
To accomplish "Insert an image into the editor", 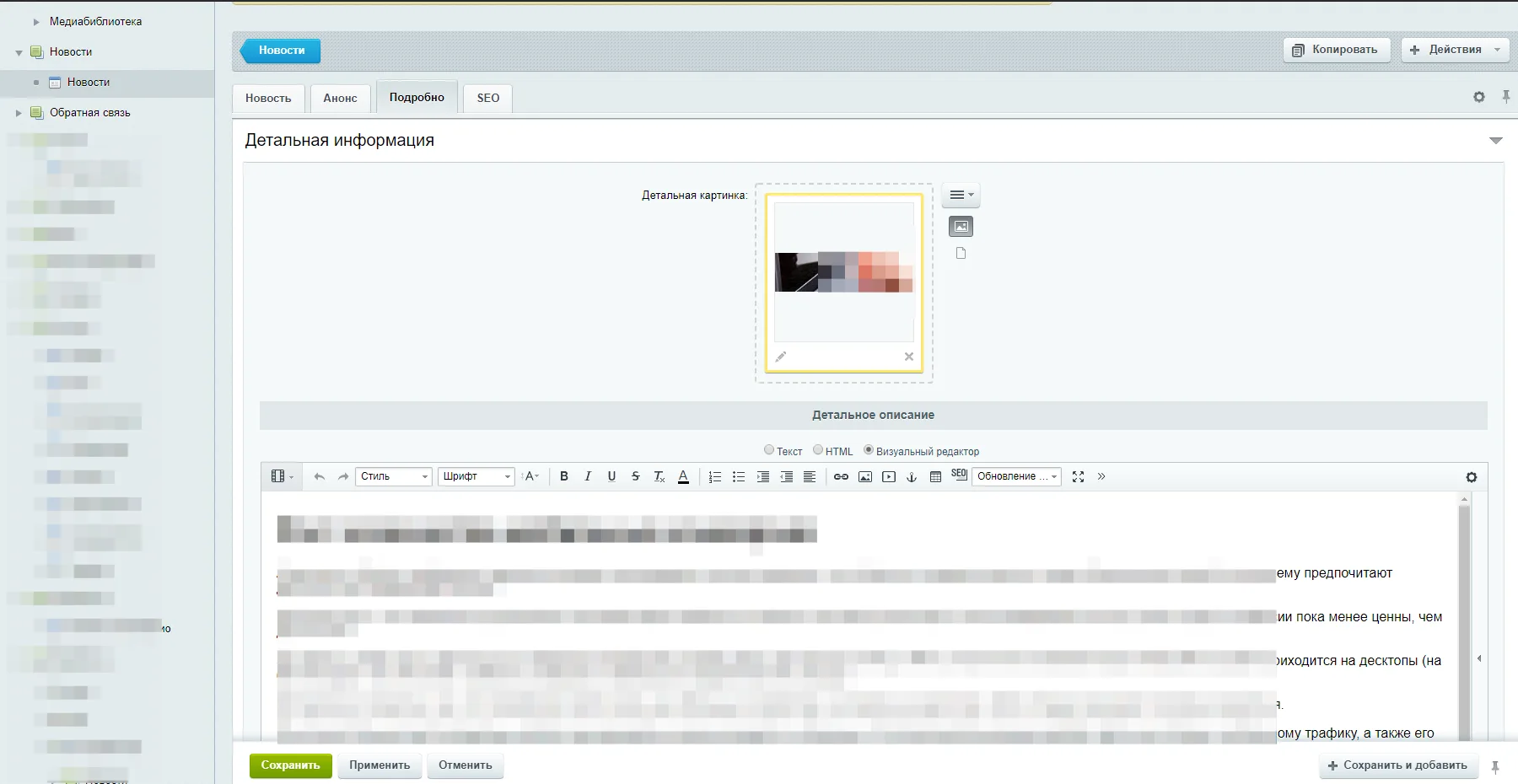I will (x=865, y=476).
